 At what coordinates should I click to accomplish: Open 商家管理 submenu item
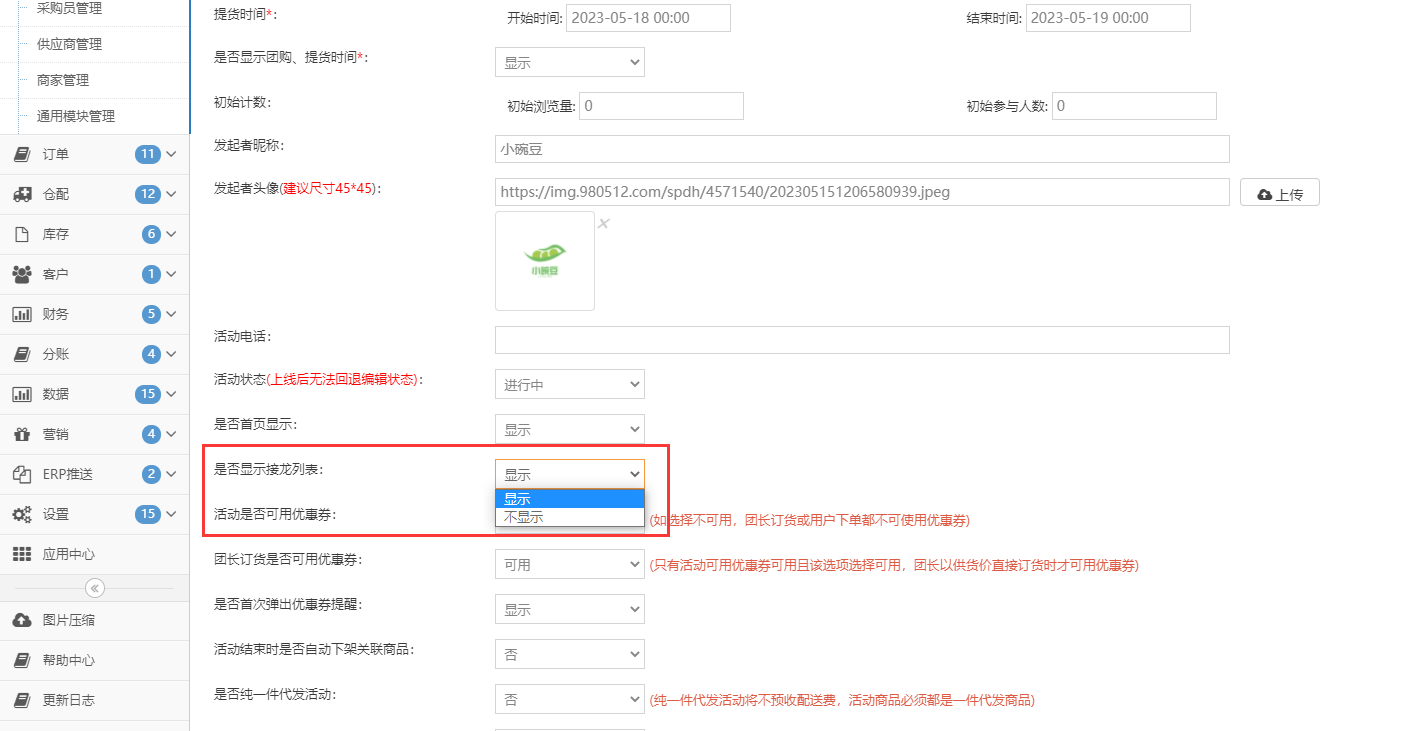(x=63, y=80)
